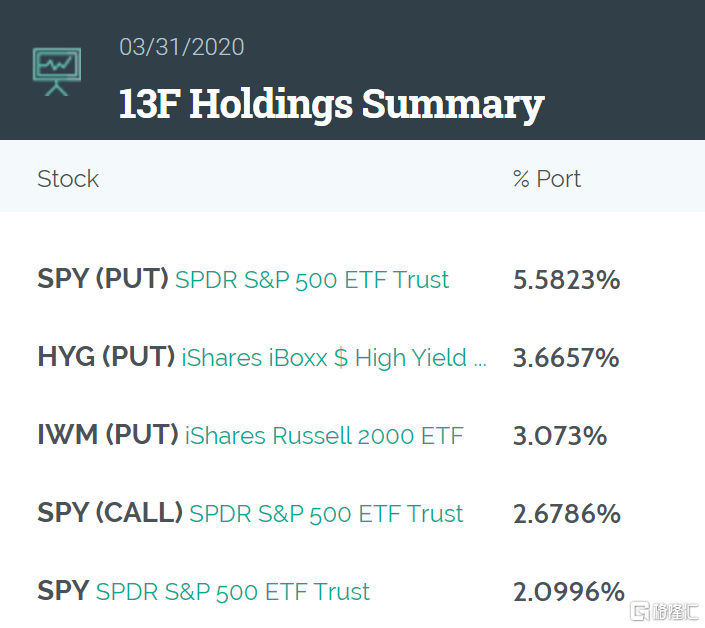Viewport: 705px width, 628px height.
Task: Select the 2.0996% portfolio value
Action: pyautogui.click(x=568, y=592)
